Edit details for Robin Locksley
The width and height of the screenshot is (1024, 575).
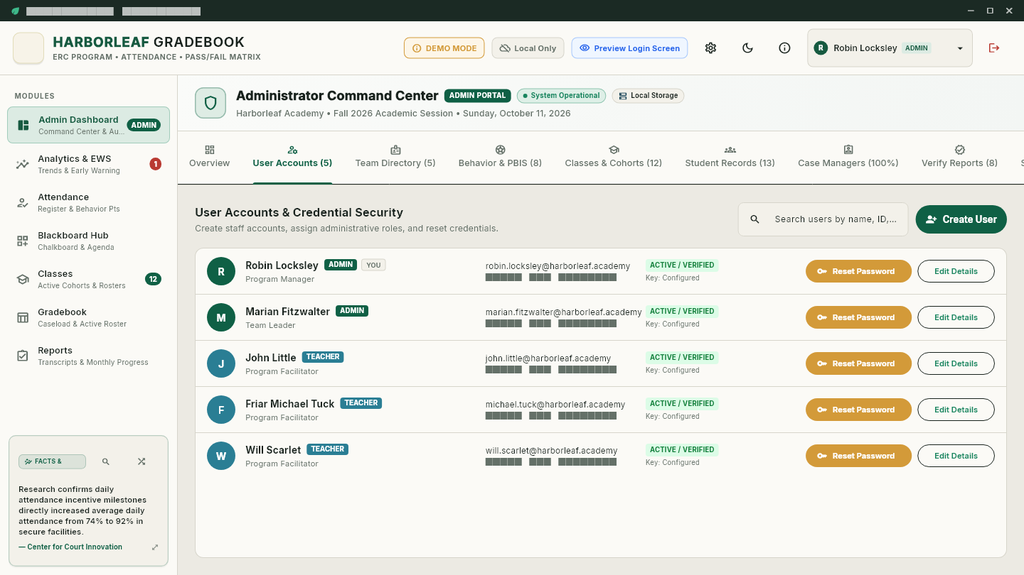point(956,271)
